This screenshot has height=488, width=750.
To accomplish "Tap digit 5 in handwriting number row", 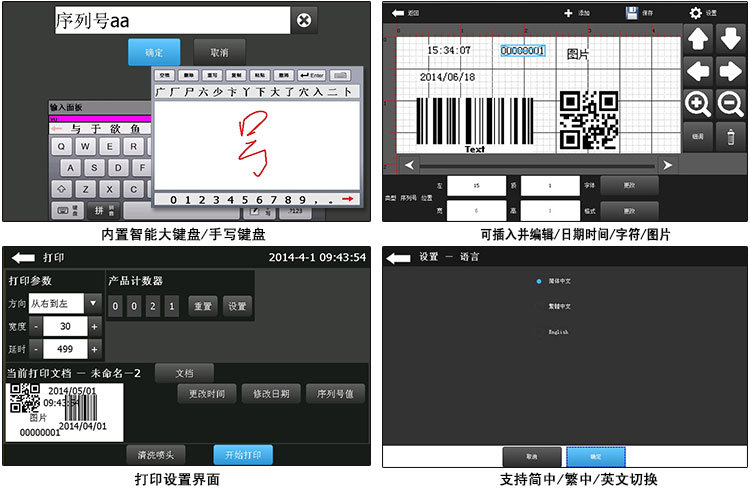I will coord(245,200).
